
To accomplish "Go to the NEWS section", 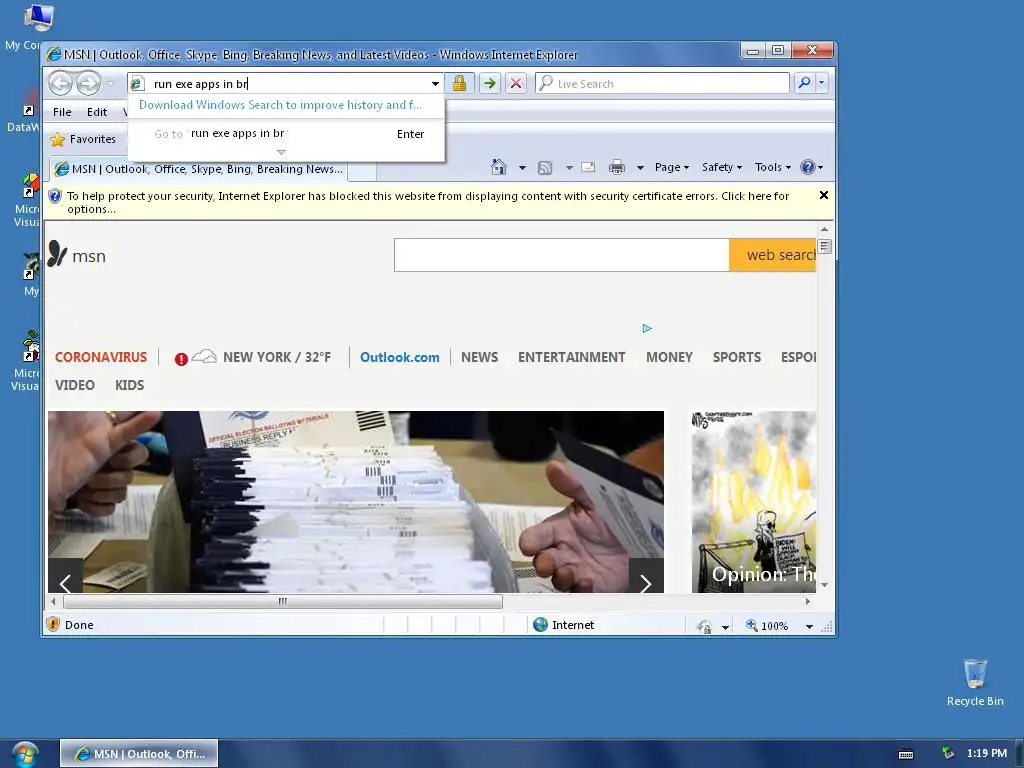I will coord(479,357).
